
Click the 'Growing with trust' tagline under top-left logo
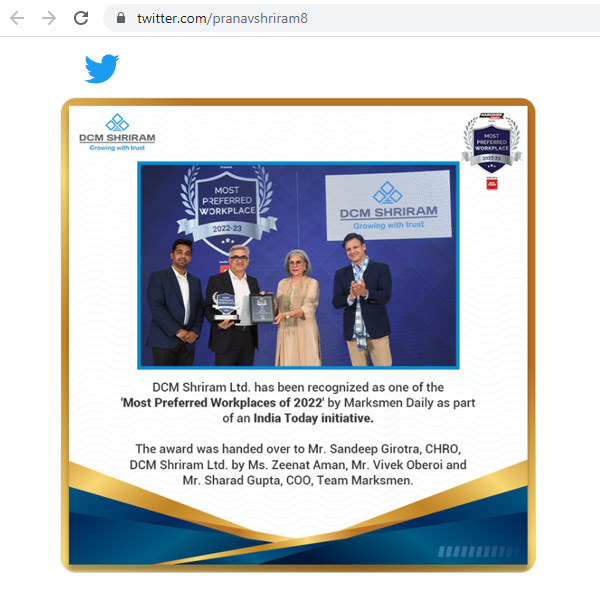point(117,148)
